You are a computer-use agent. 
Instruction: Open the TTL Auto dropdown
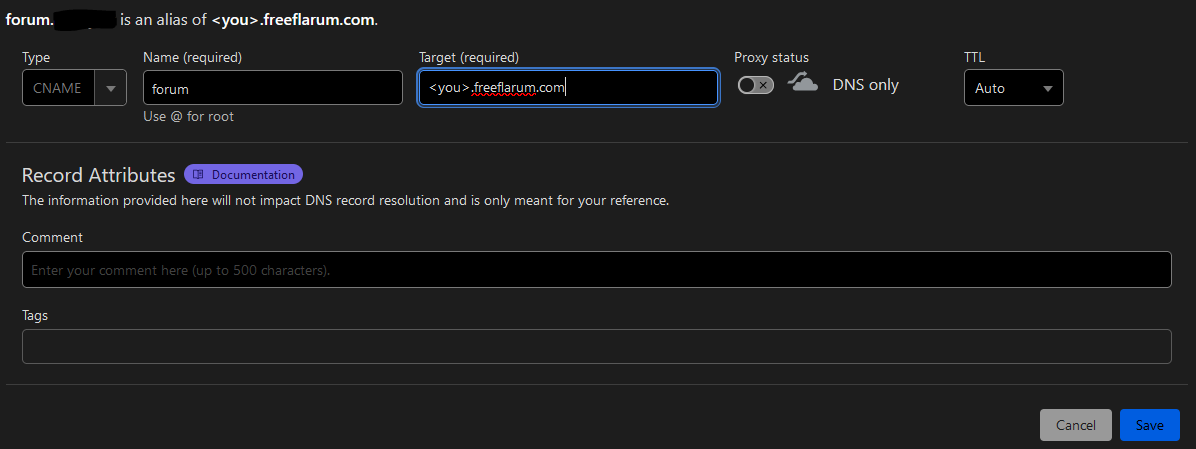pos(1013,88)
